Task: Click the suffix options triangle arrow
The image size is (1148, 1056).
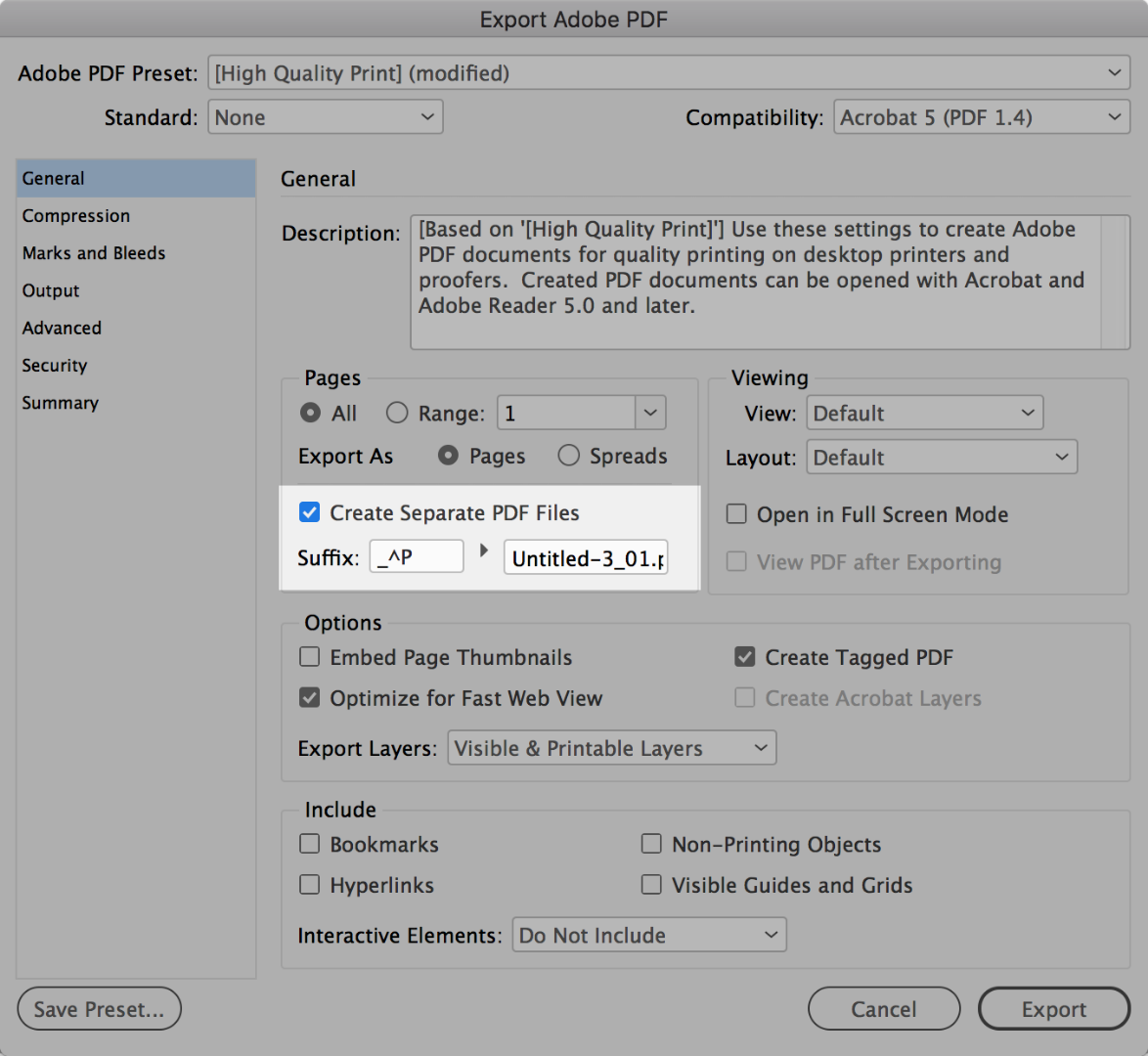Action: [x=483, y=550]
